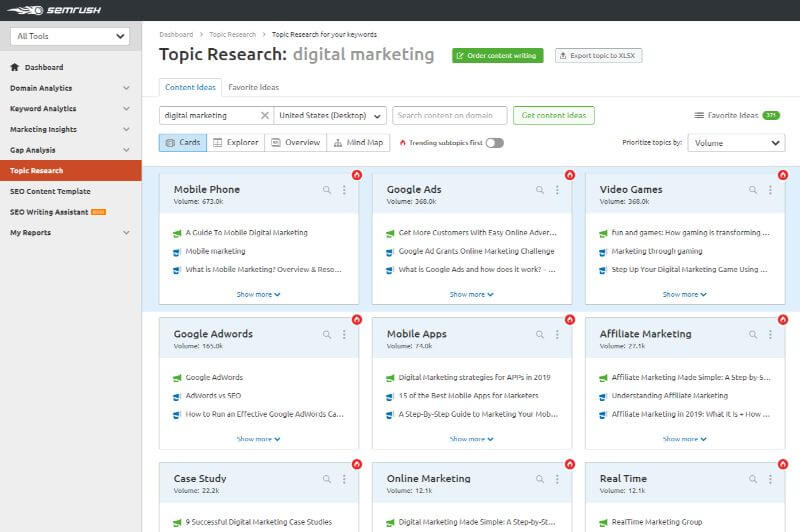Click trending flame badge on Video Games card

(x=783, y=175)
